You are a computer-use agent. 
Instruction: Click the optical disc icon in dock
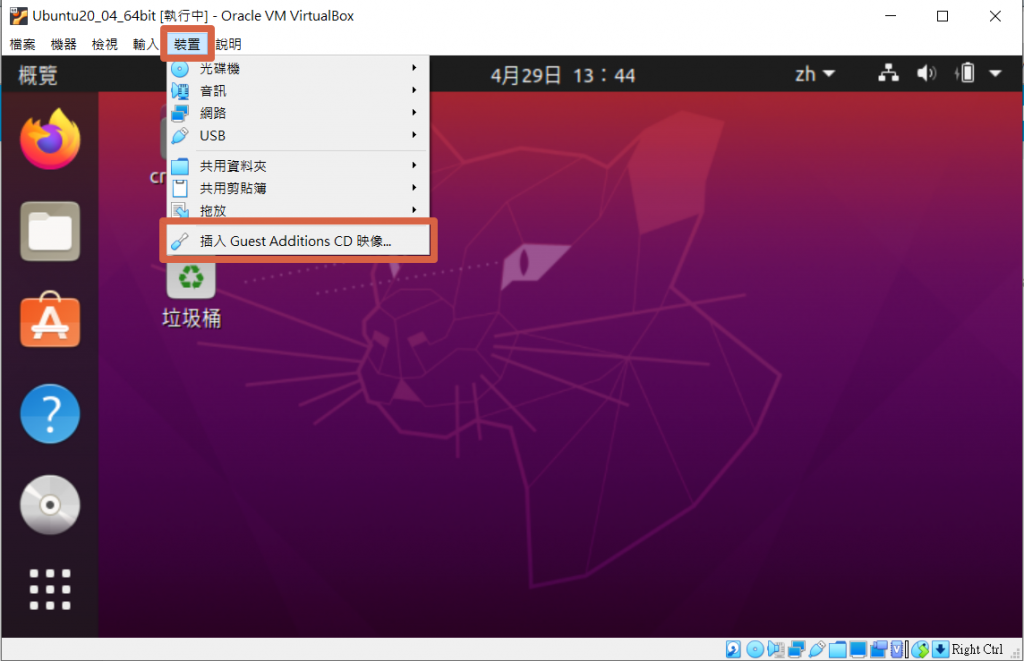coord(50,505)
